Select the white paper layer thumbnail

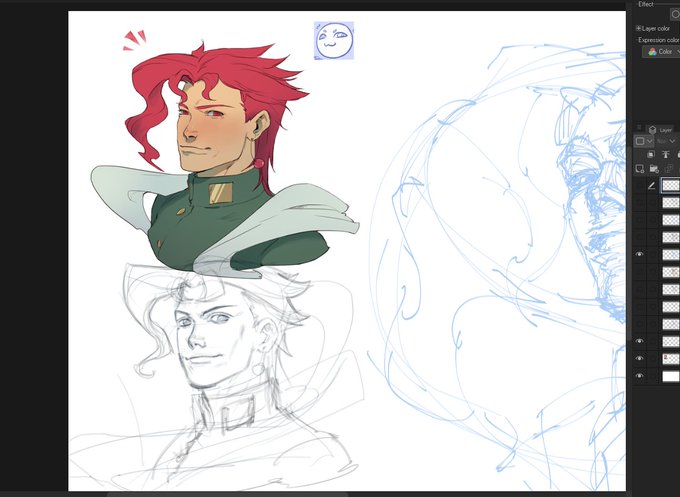[671, 376]
